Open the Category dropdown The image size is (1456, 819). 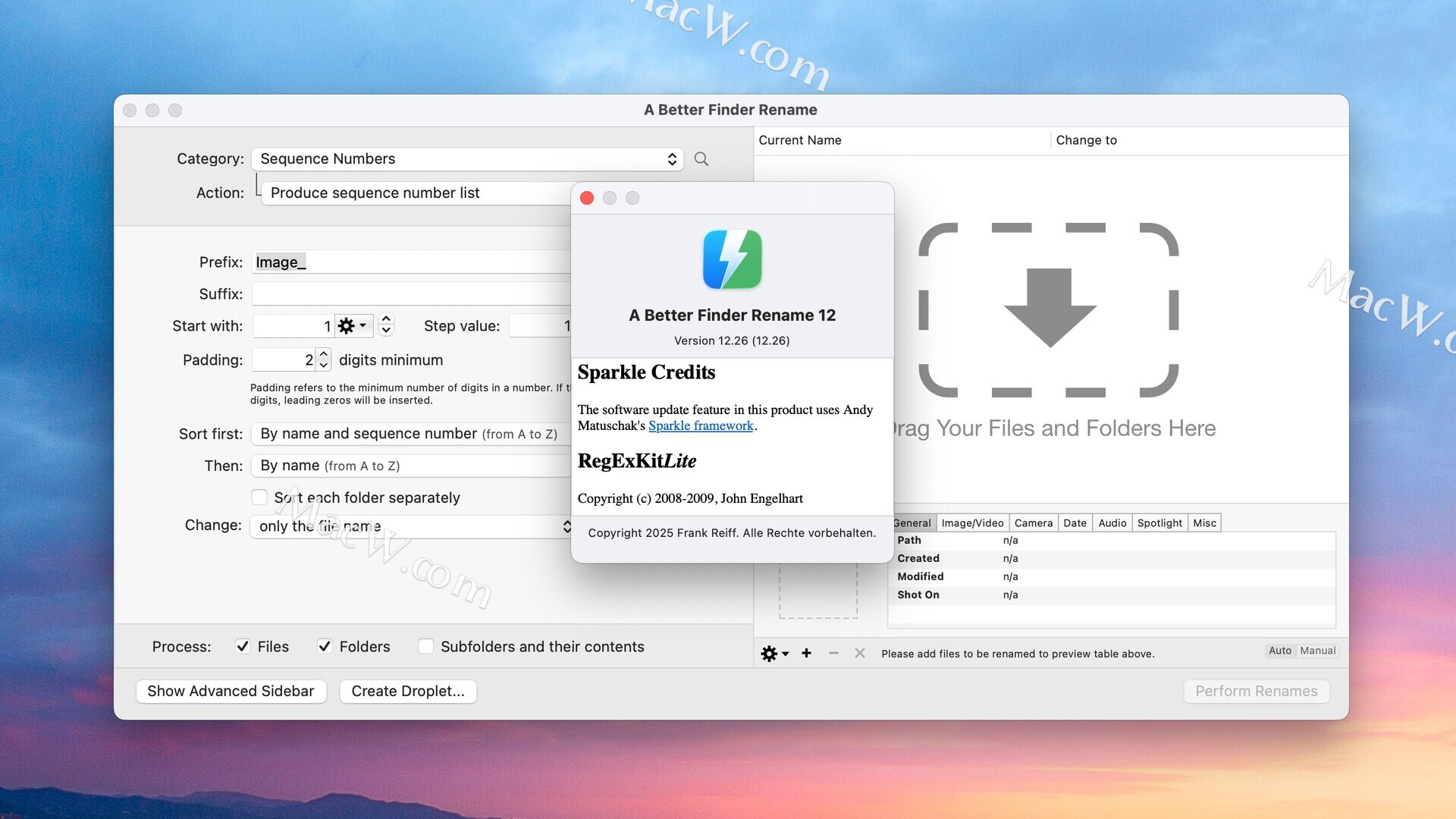466,159
